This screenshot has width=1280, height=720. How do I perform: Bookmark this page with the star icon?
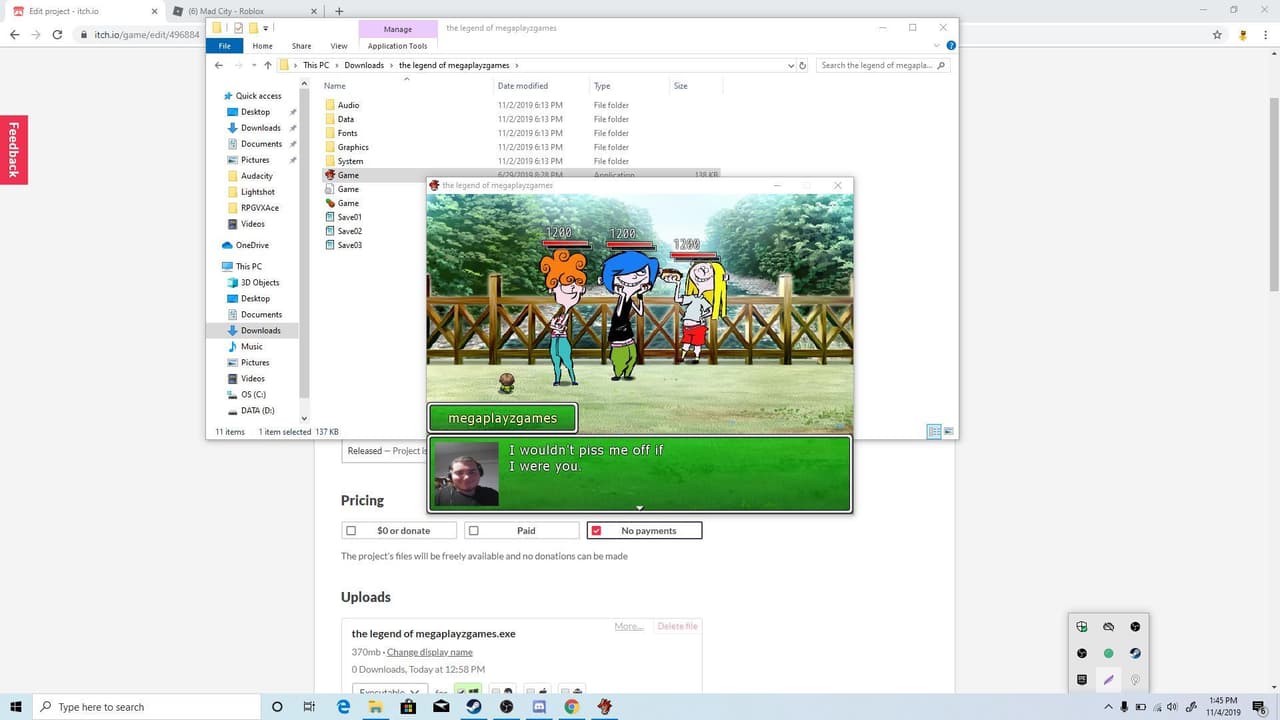point(1217,34)
